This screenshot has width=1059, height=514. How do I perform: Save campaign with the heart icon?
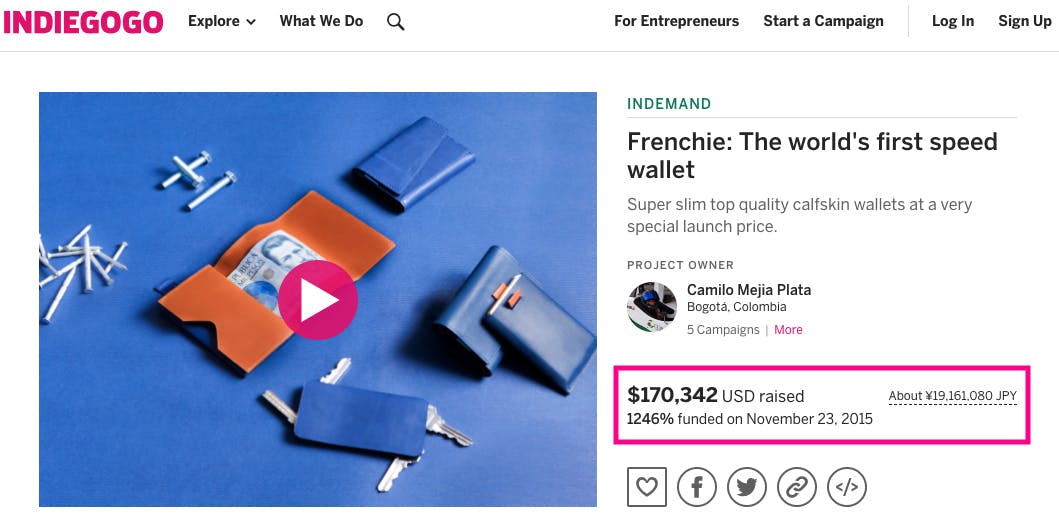pos(646,487)
